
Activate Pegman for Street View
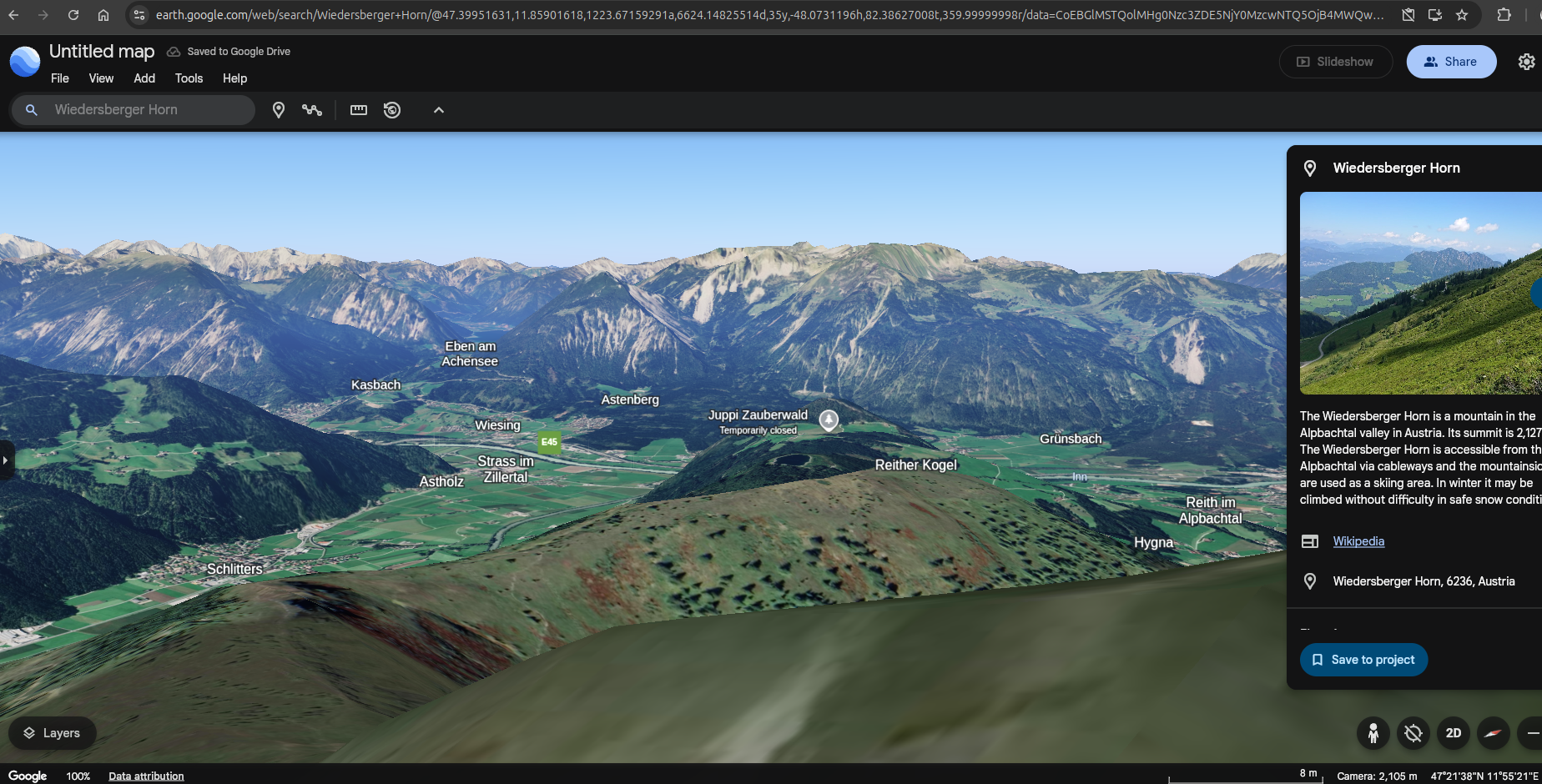pyautogui.click(x=1373, y=733)
